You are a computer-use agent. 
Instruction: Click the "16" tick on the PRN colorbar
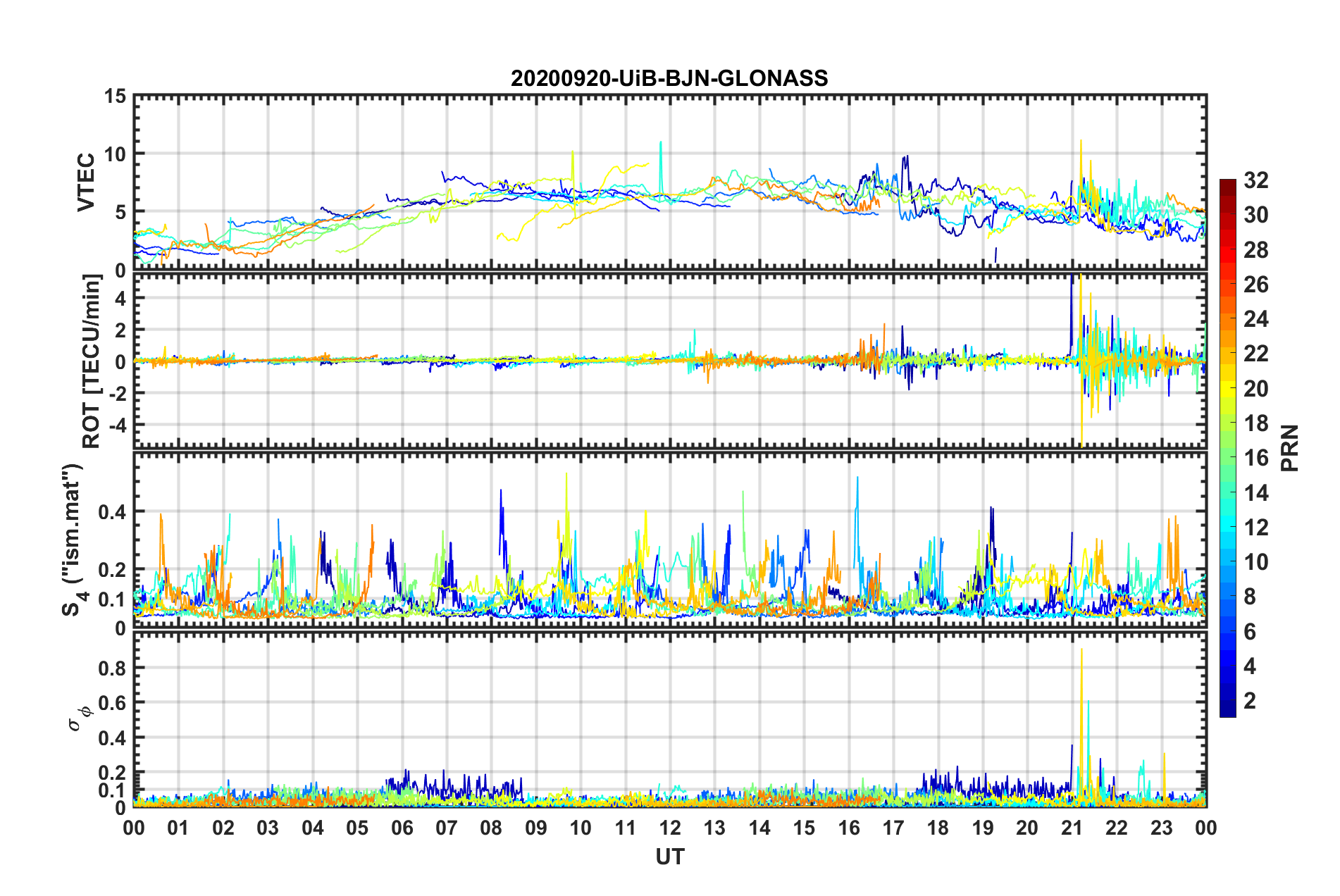tap(1255, 458)
